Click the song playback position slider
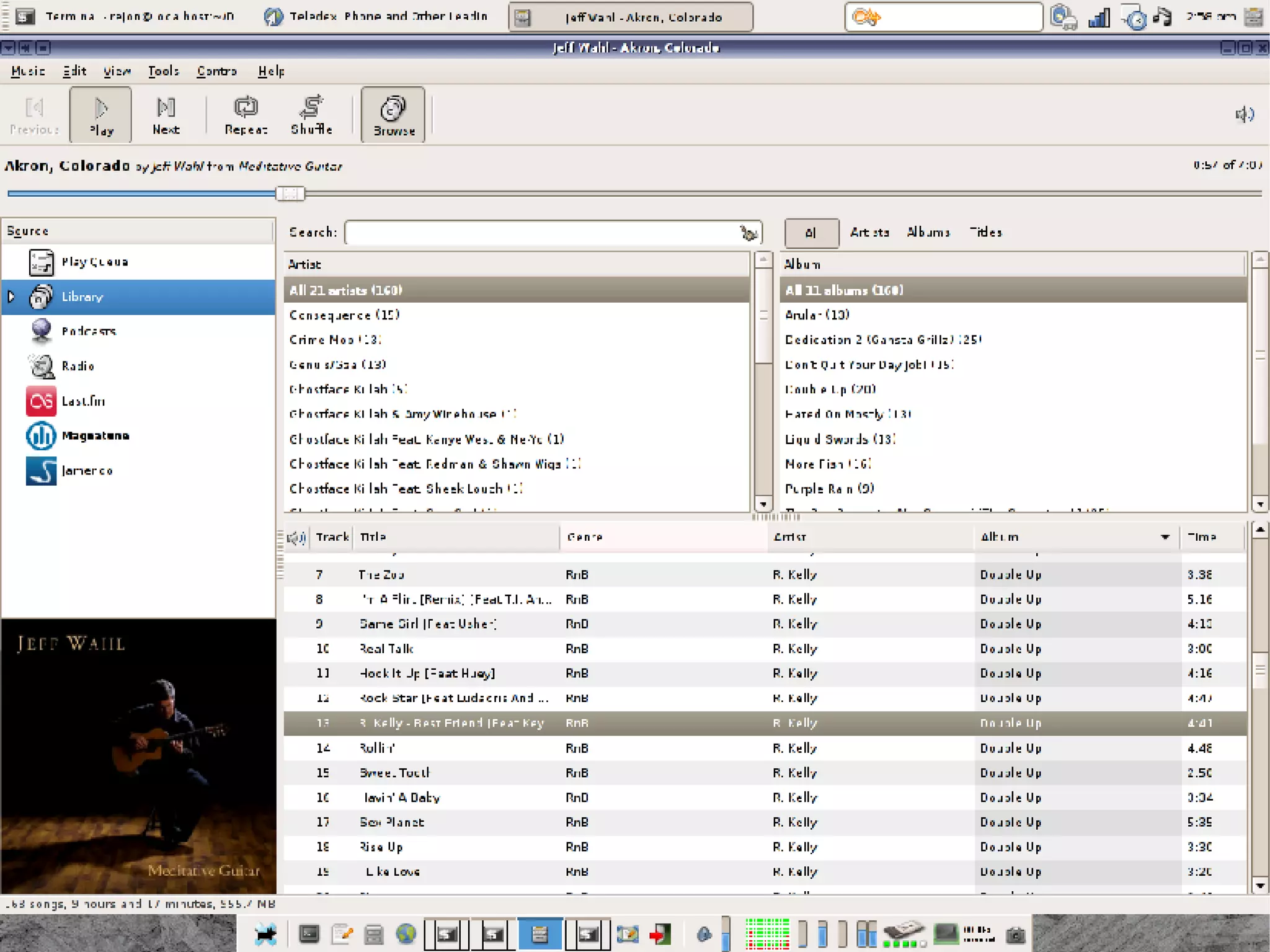 pos(290,194)
